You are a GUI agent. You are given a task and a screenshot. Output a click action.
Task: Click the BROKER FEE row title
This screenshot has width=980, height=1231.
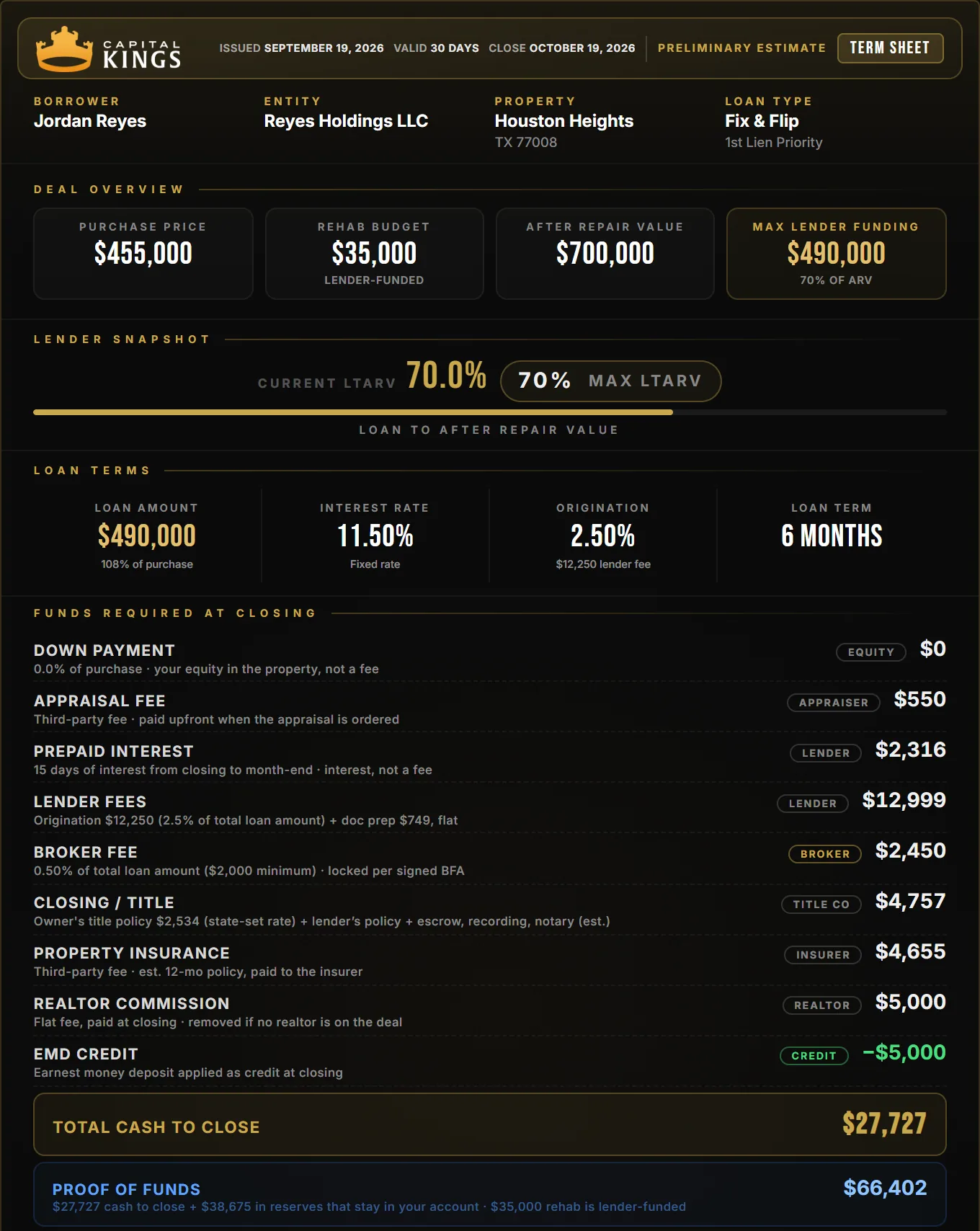pyautogui.click(x=86, y=853)
